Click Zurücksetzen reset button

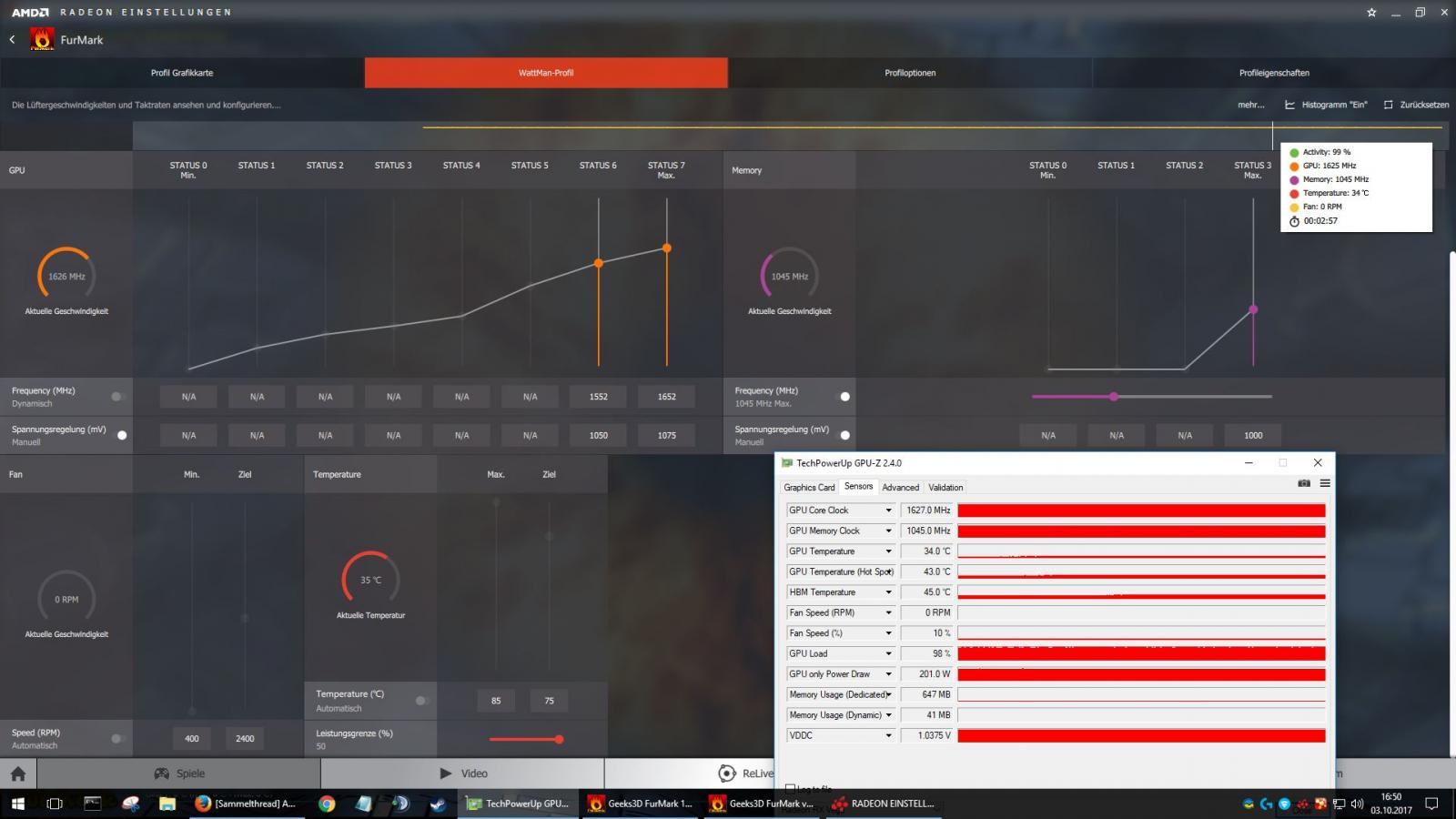click(1416, 105)
